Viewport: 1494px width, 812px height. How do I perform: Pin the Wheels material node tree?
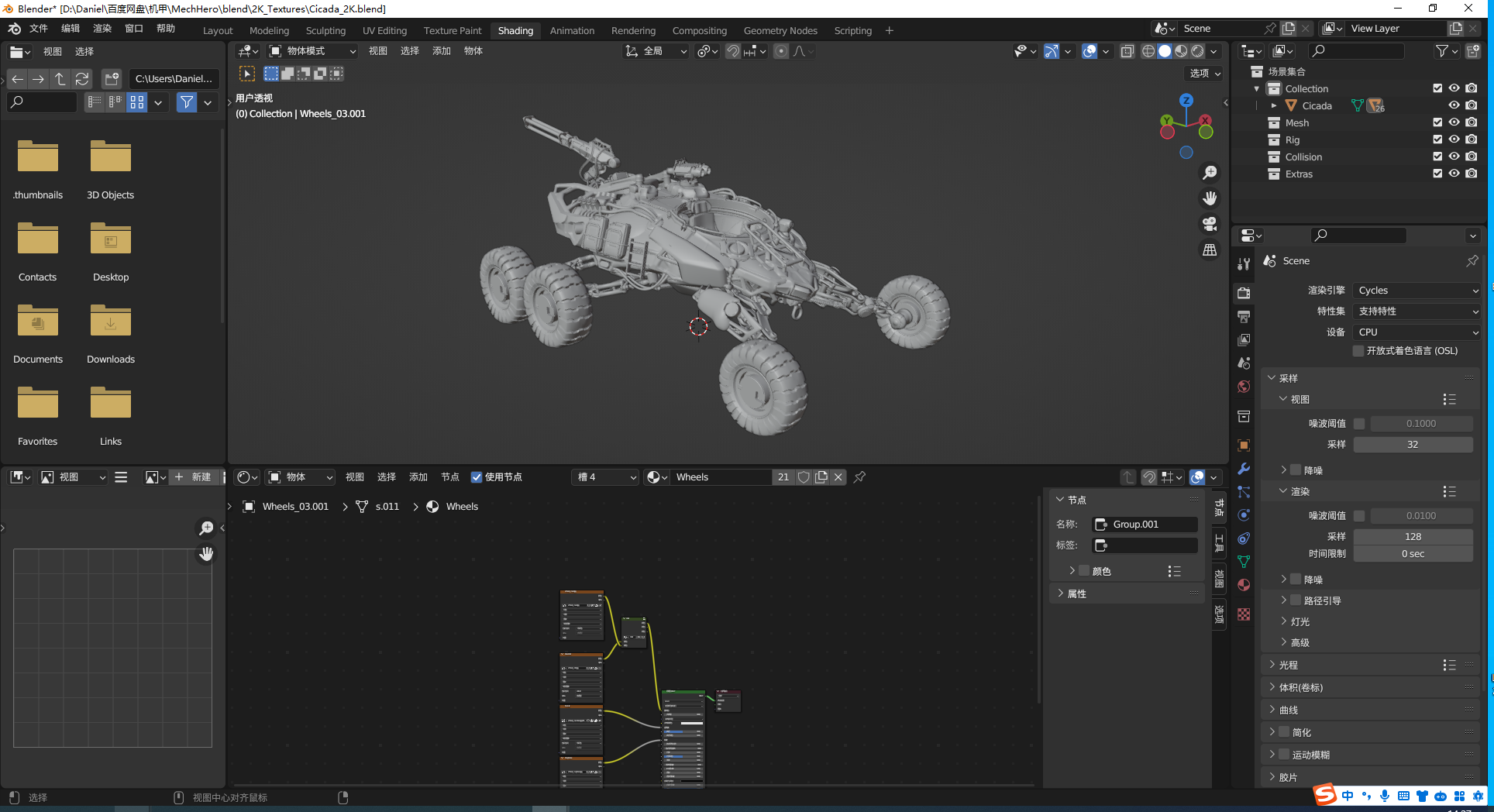point(859,477)
